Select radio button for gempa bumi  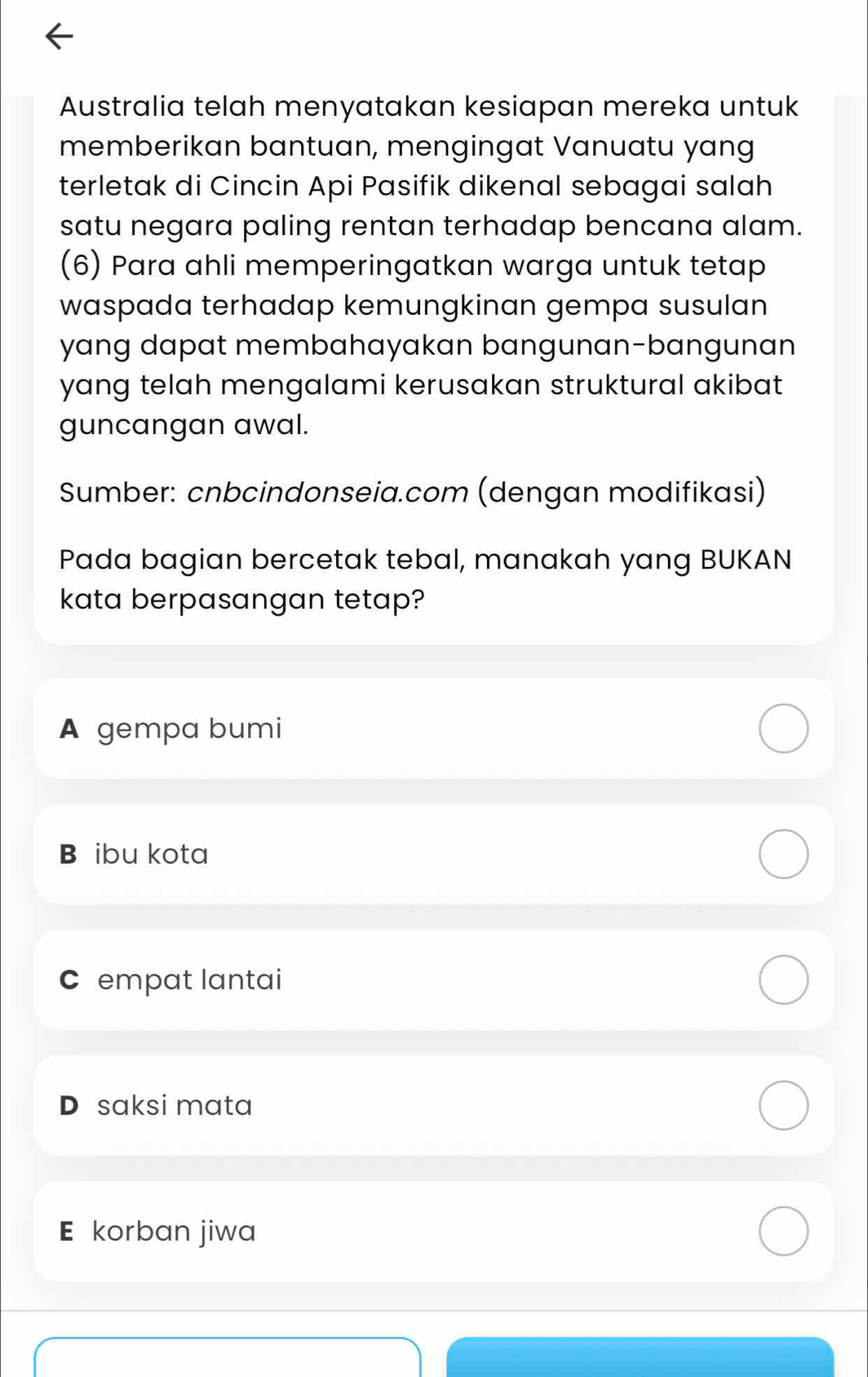[783, 728]
